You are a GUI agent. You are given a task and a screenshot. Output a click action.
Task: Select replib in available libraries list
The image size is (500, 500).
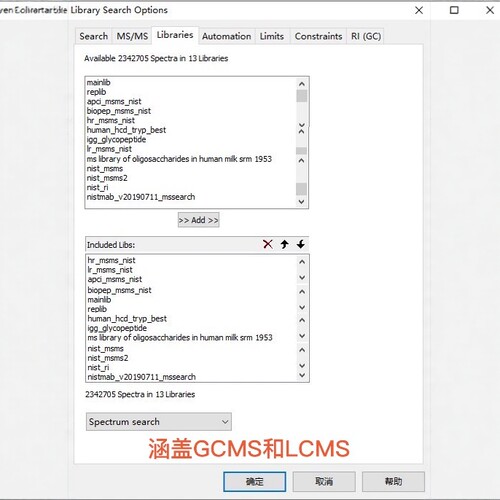coord(96,92)
